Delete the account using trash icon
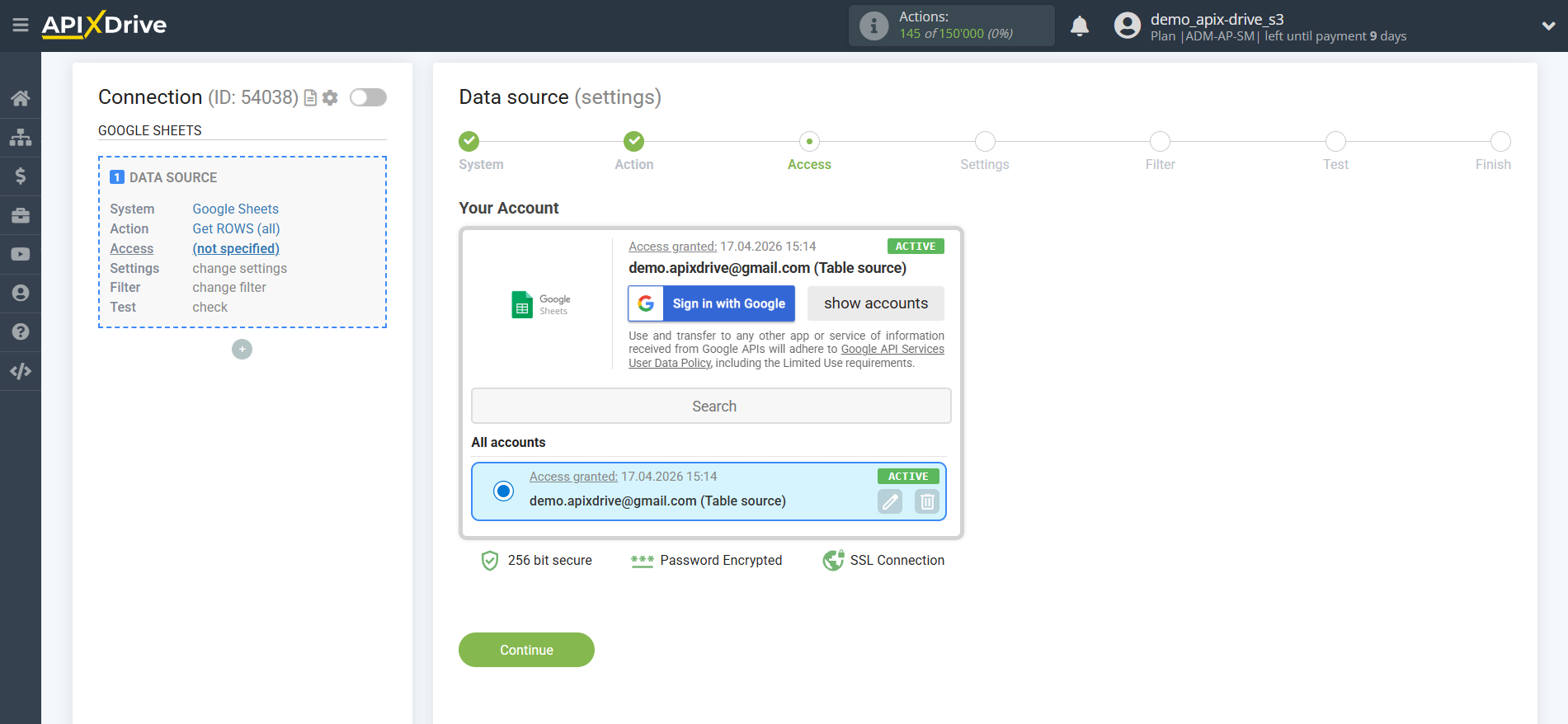The image size is (1568, 724). pyautogui.click(x=927, y=501)
